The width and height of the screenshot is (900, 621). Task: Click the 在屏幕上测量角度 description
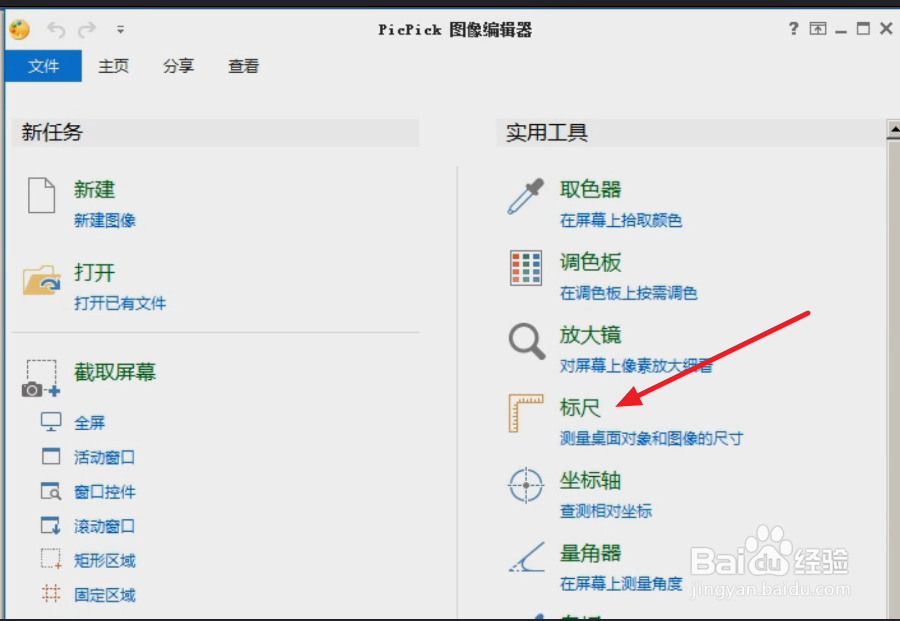pos(621,584)
